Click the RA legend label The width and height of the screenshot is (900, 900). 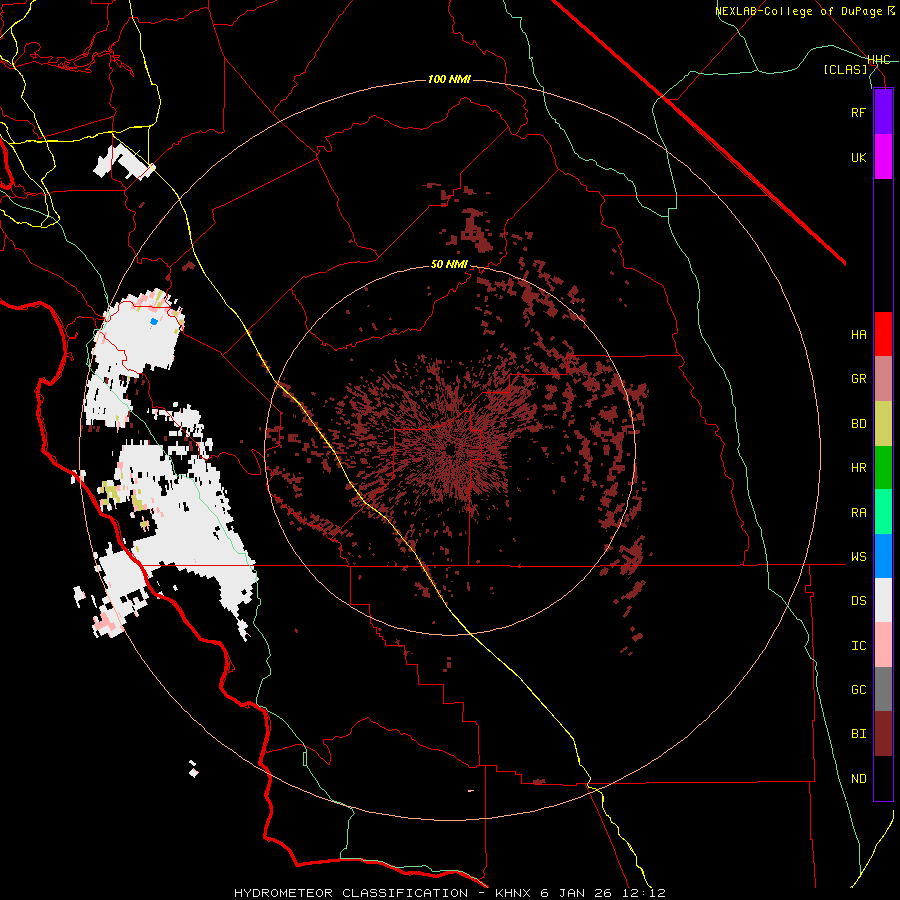pyautogui.click(x=858, y=513)
